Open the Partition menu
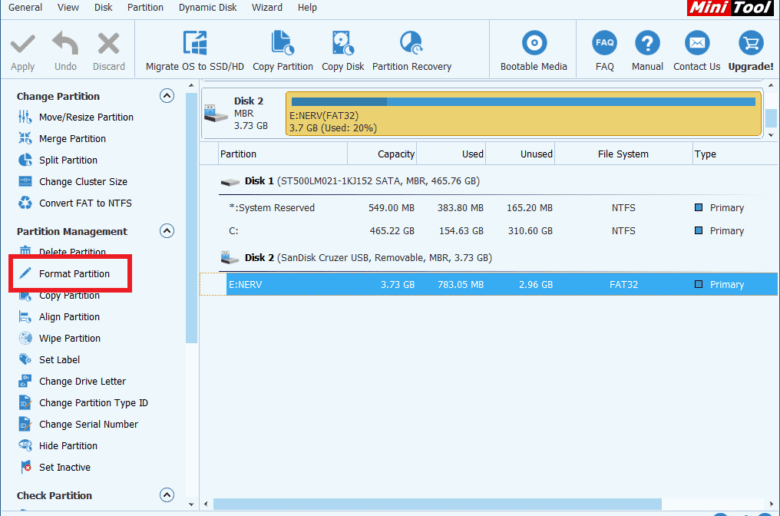The width and height of the screenshot is (780, 516). (145, 7)
